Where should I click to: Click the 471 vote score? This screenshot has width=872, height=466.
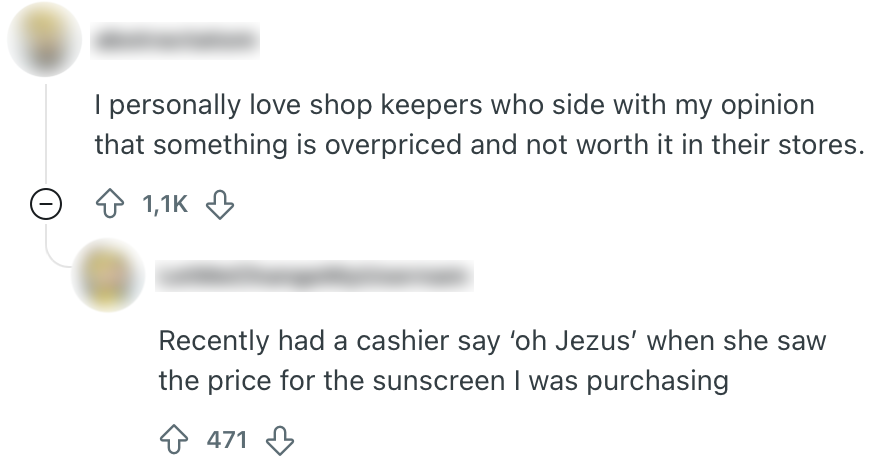click(x=227, y=439)
